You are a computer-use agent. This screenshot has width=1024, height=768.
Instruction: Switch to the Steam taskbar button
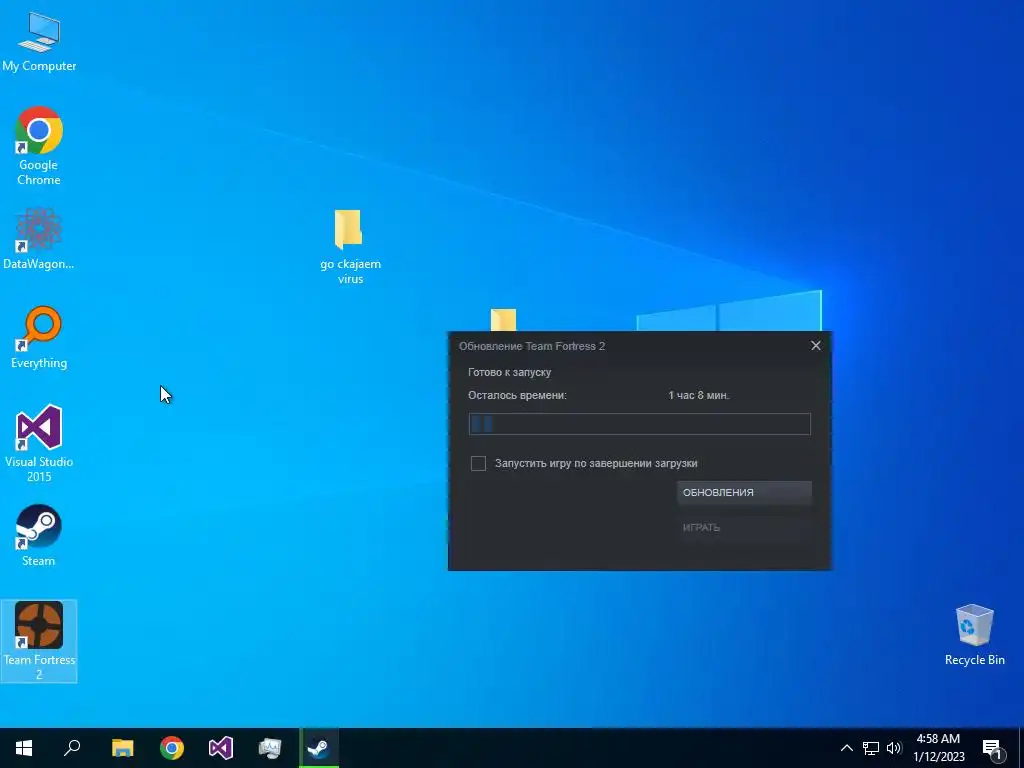(319, 748)
